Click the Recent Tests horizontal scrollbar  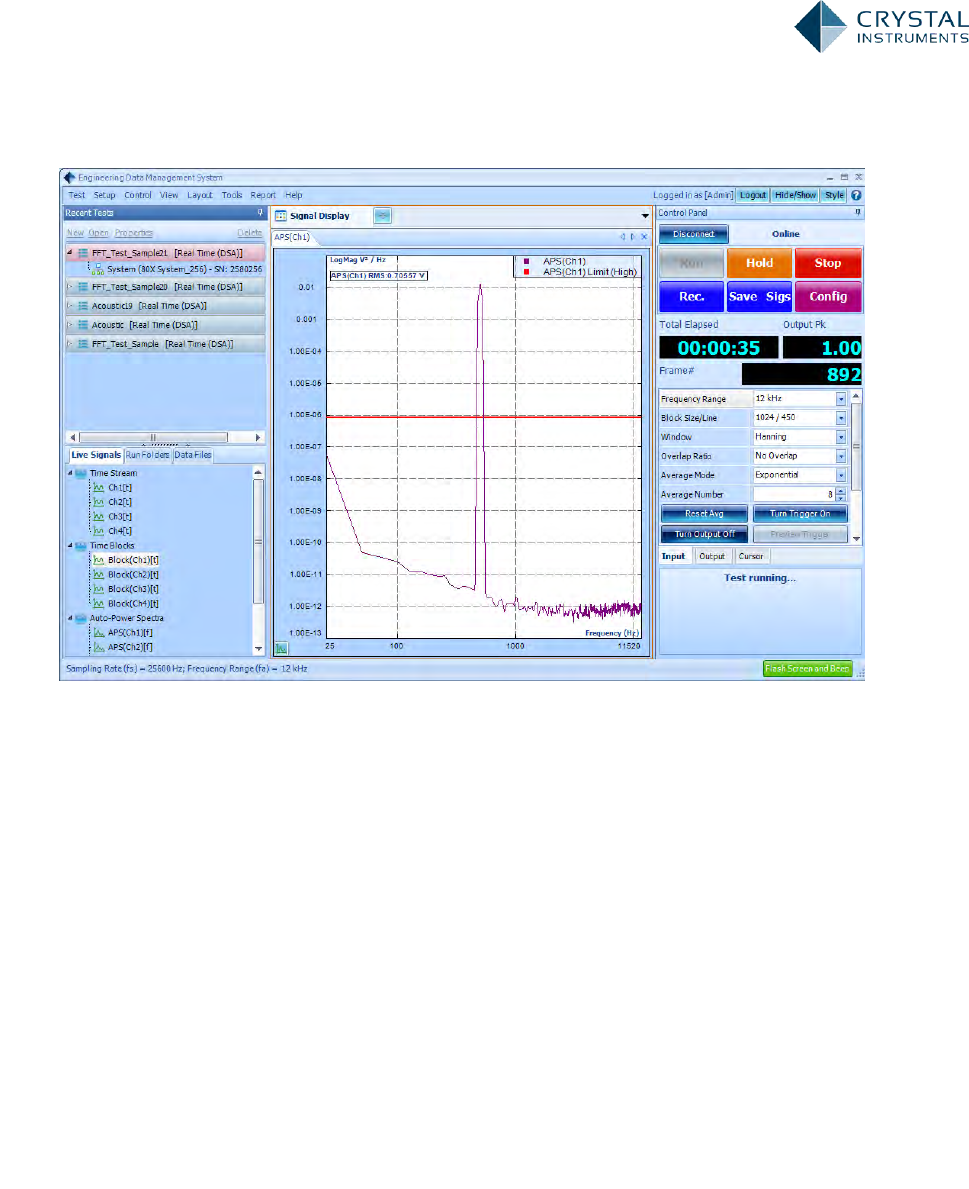click(x=165, y=438)
